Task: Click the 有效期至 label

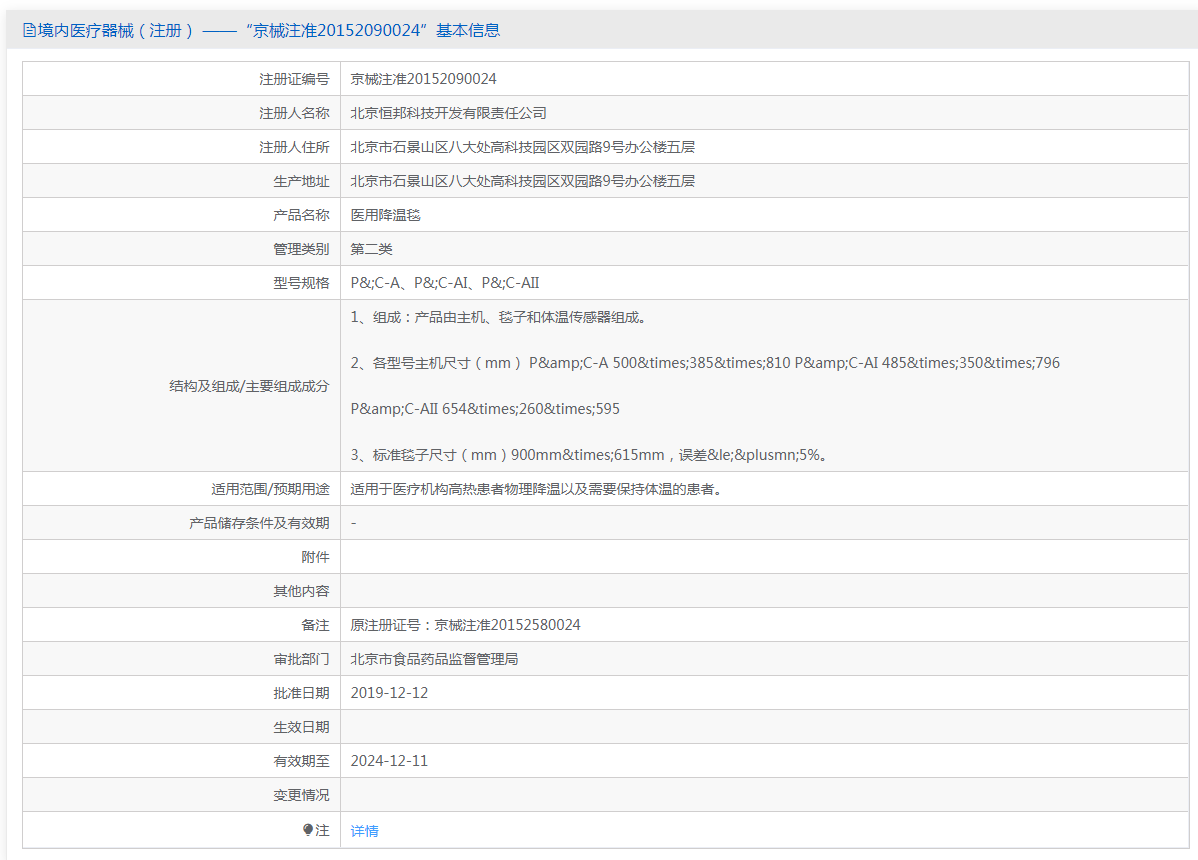Action: 301,761
